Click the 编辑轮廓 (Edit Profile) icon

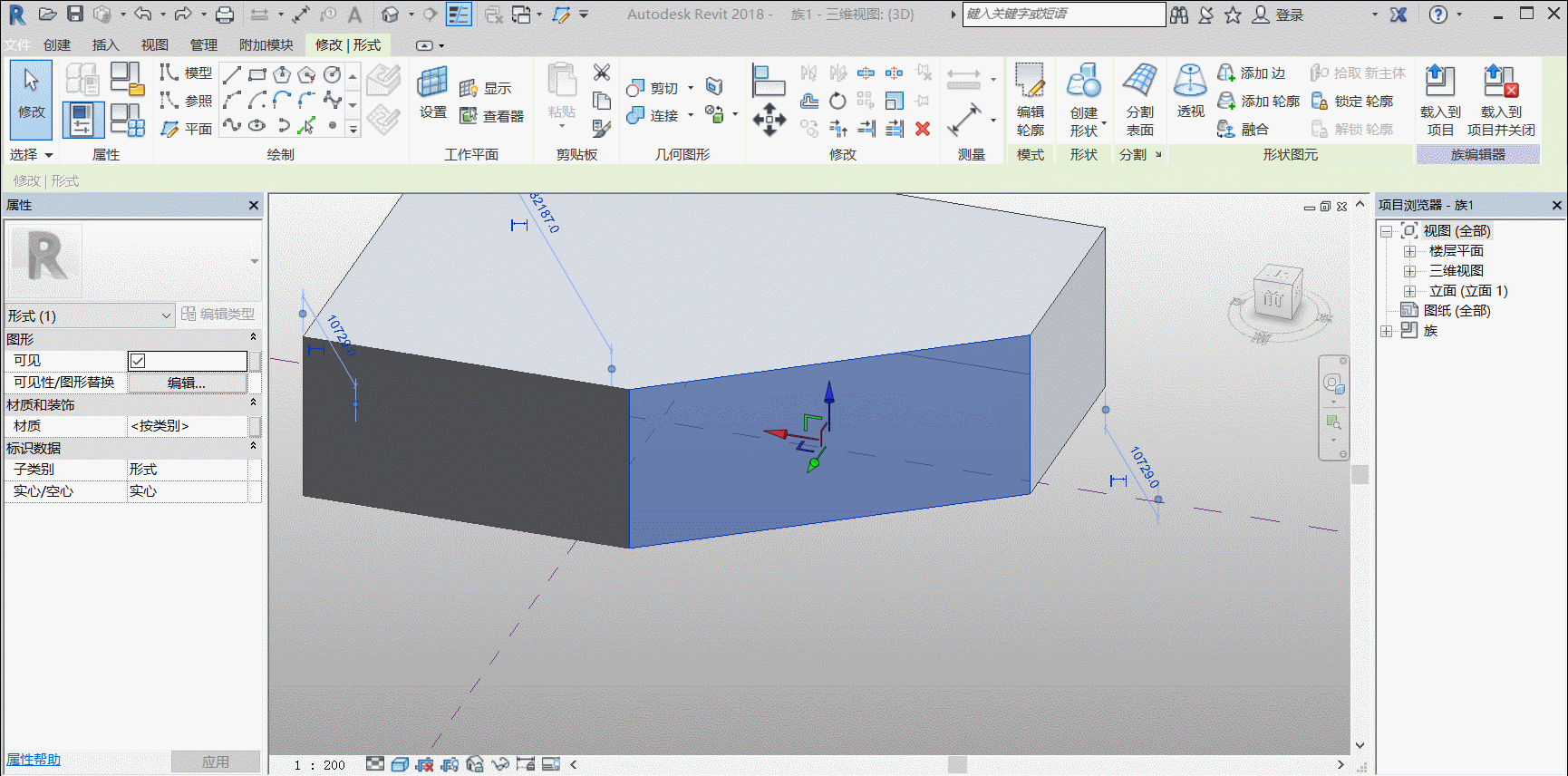(1030, 101)
